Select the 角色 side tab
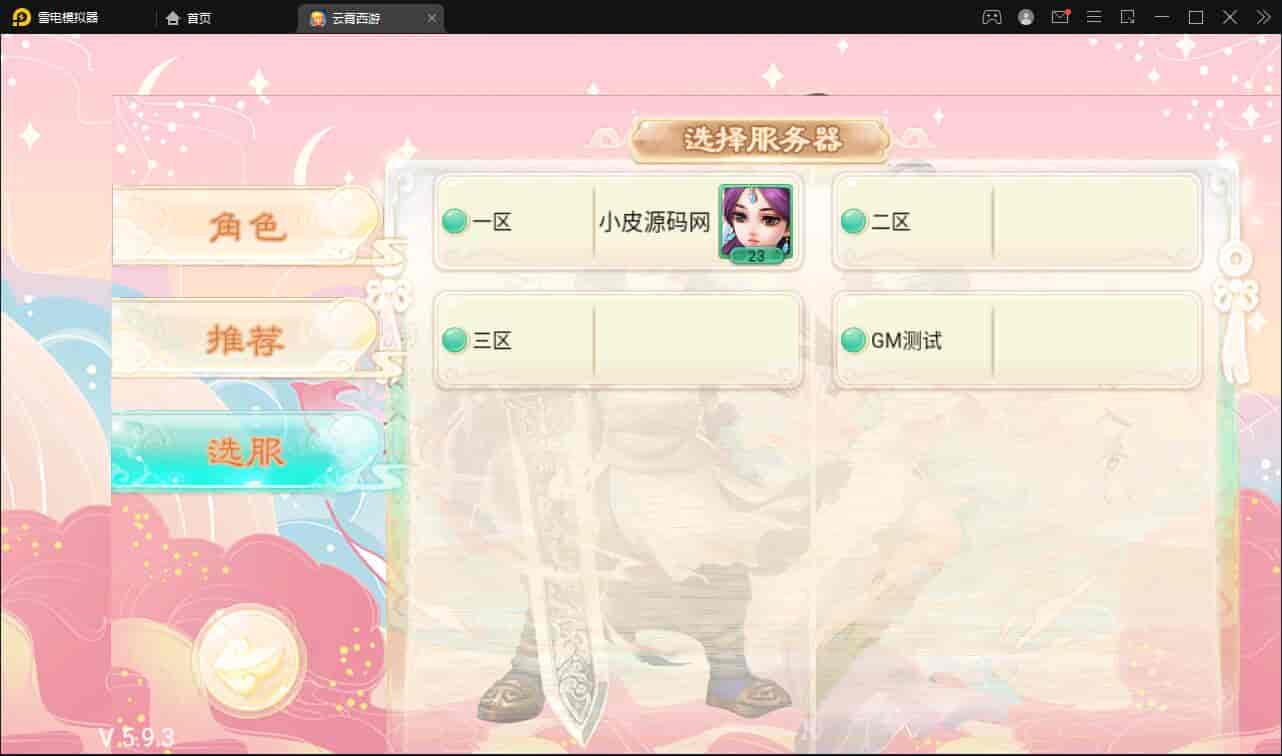This screenshot has height=756, width=1282. (247, 226)
